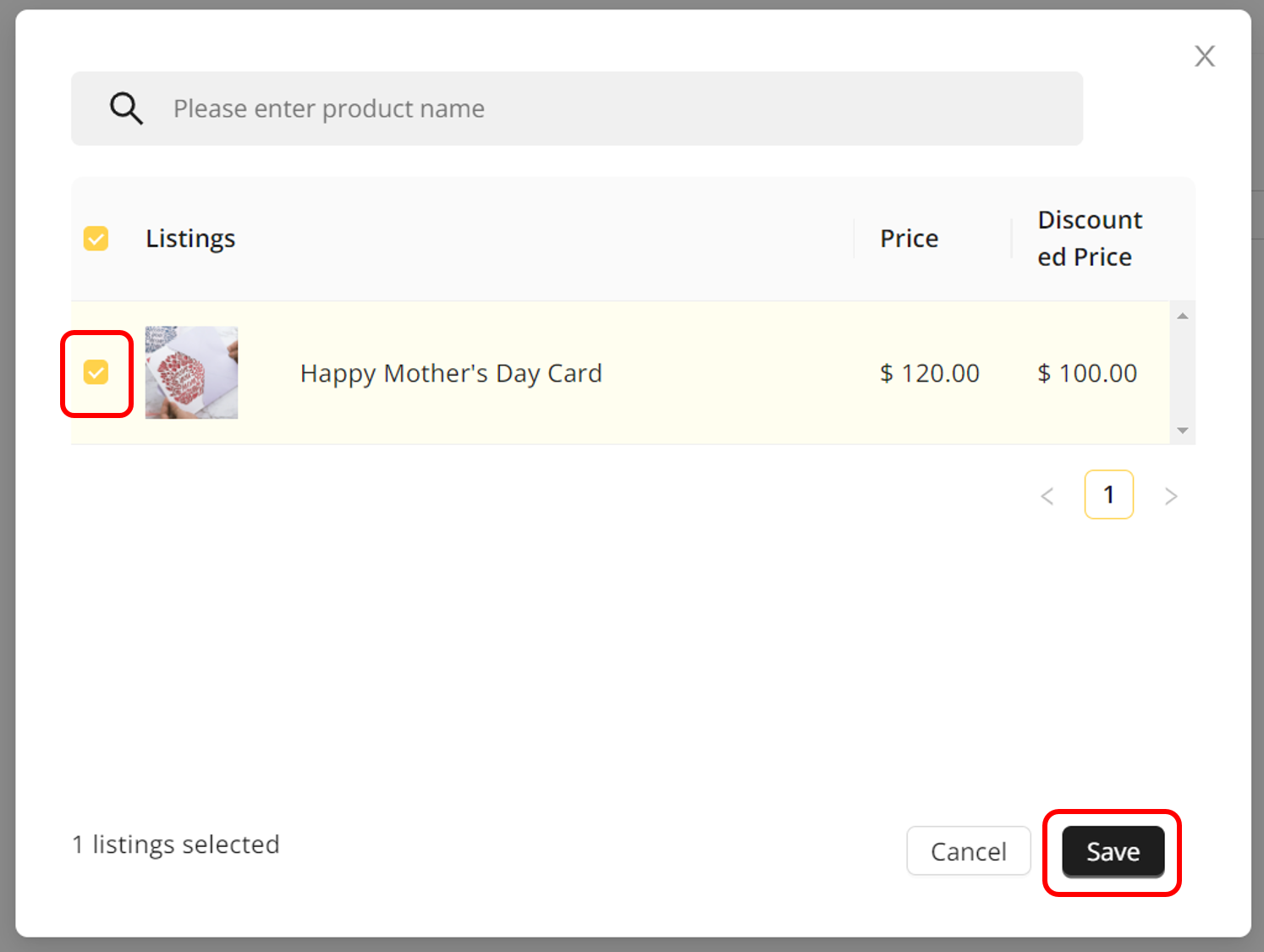Click the $ 100.00 discounted price
Screen dimensions: 1264x952
coord(1087,373)
